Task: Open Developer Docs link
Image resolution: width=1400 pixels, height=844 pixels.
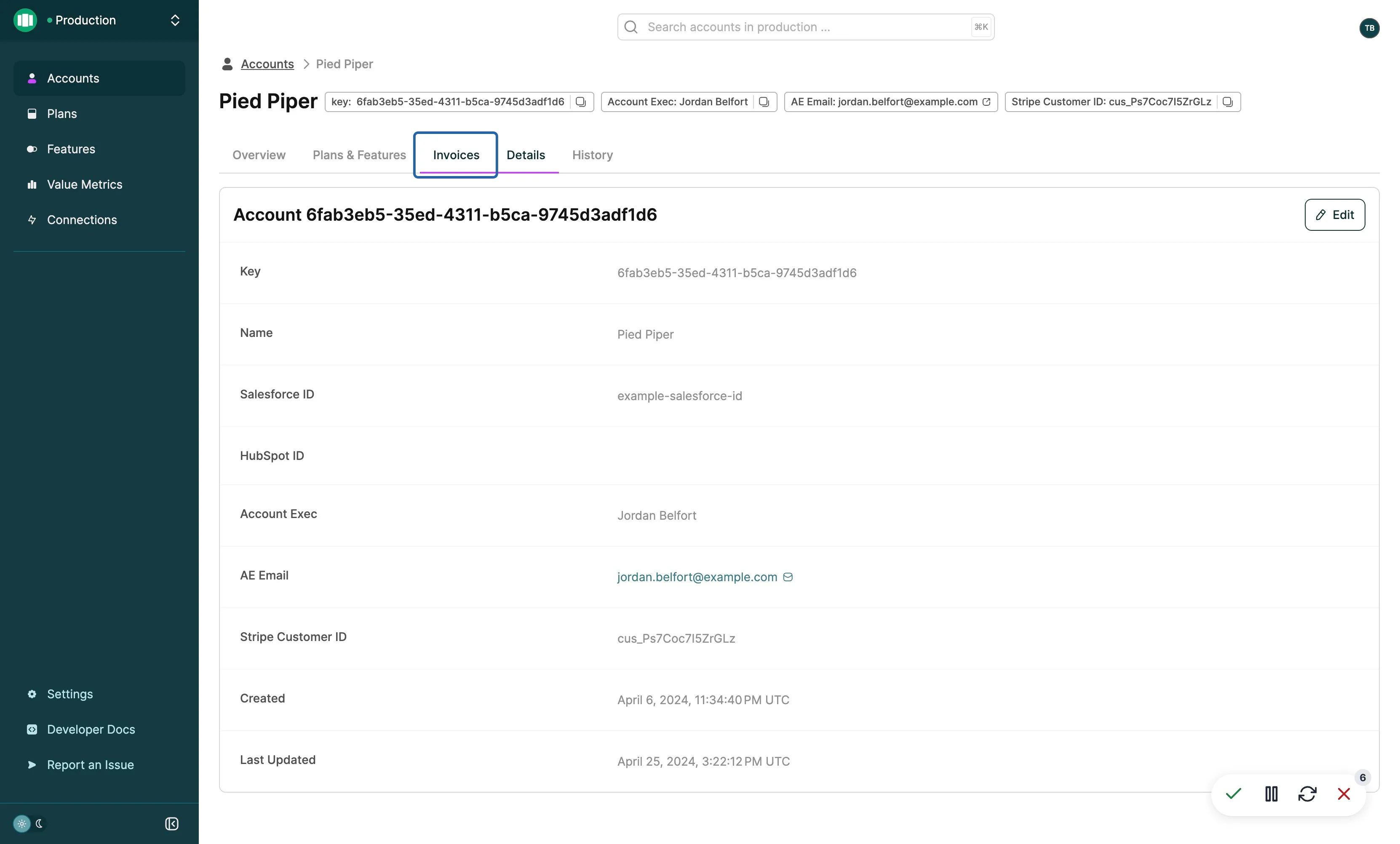Action: tap(99, 729)
